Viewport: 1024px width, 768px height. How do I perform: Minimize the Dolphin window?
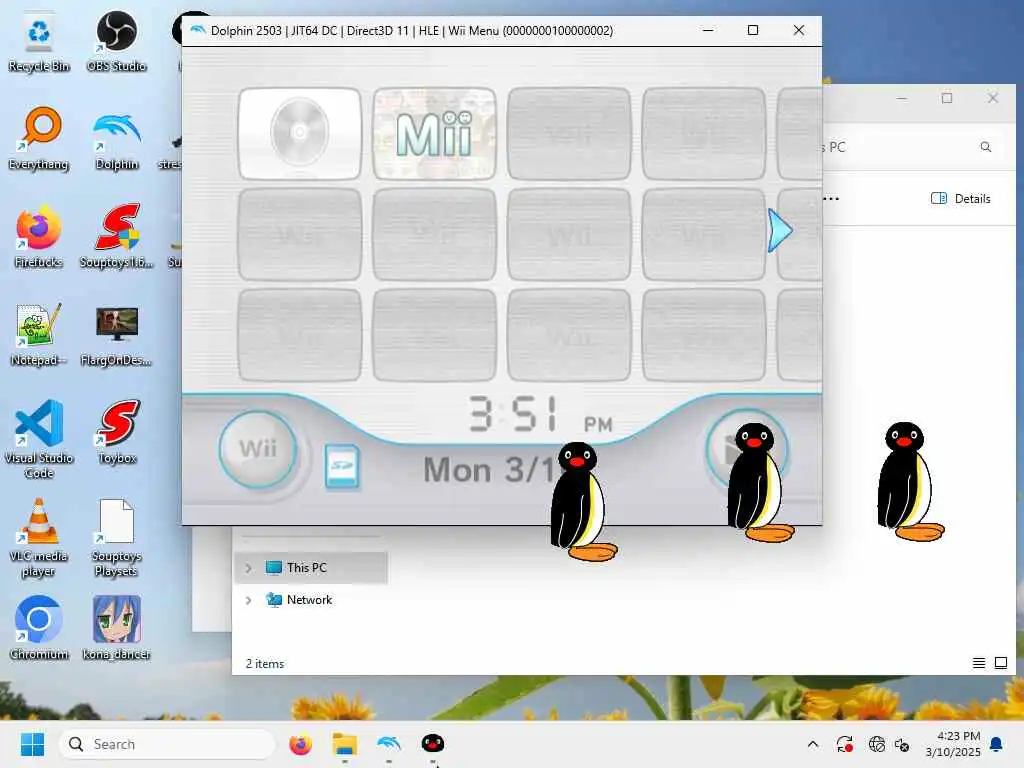(x=708, y=31)
